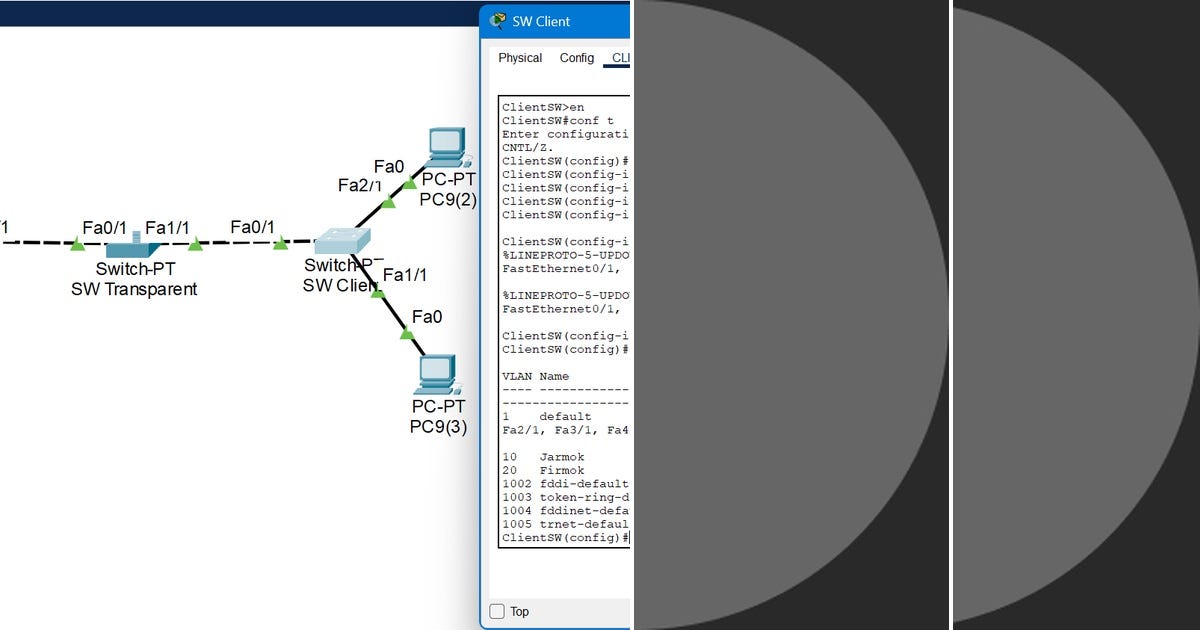The width and height of the screenshot is (1200, 630).
Task: Click the Fa0/1 label between the switches
Action: click(253, 227)
